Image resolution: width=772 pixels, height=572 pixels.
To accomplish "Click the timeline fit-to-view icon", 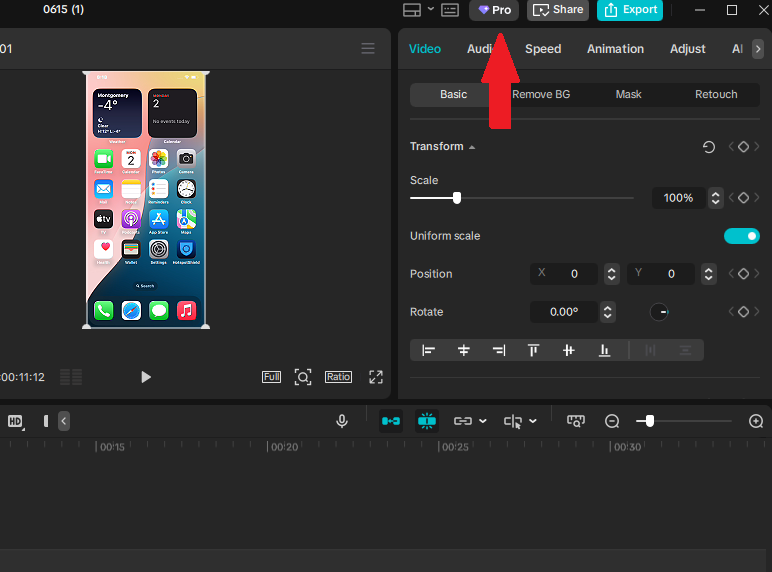I will coord(576,421).
